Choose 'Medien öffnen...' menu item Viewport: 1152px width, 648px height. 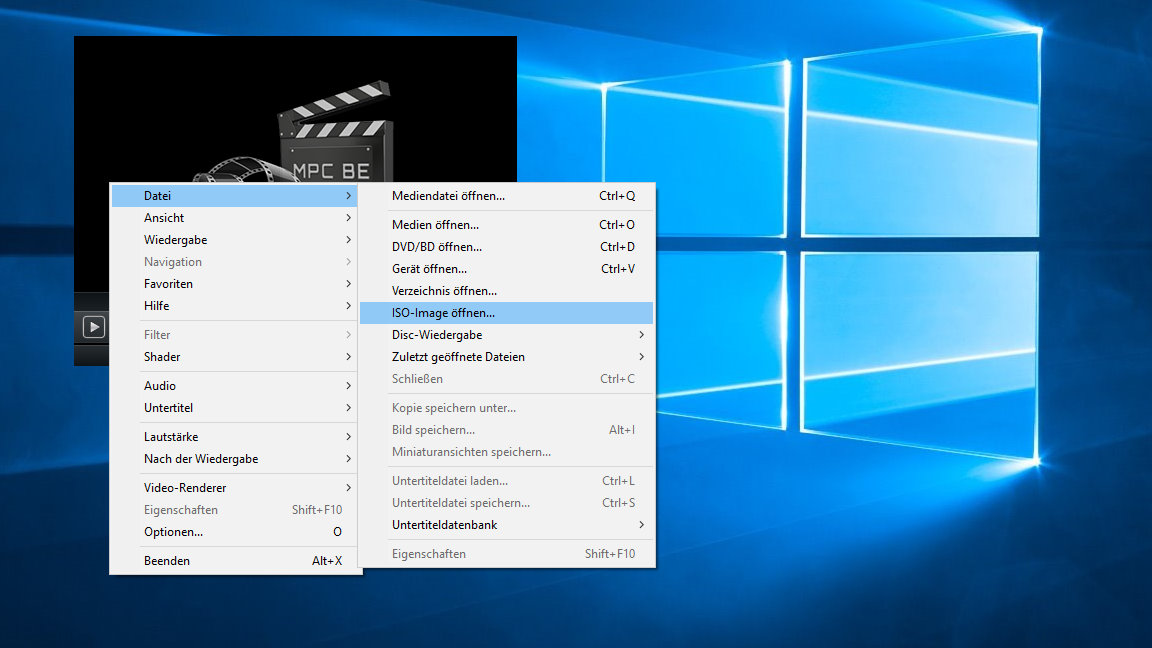(435, 225)
